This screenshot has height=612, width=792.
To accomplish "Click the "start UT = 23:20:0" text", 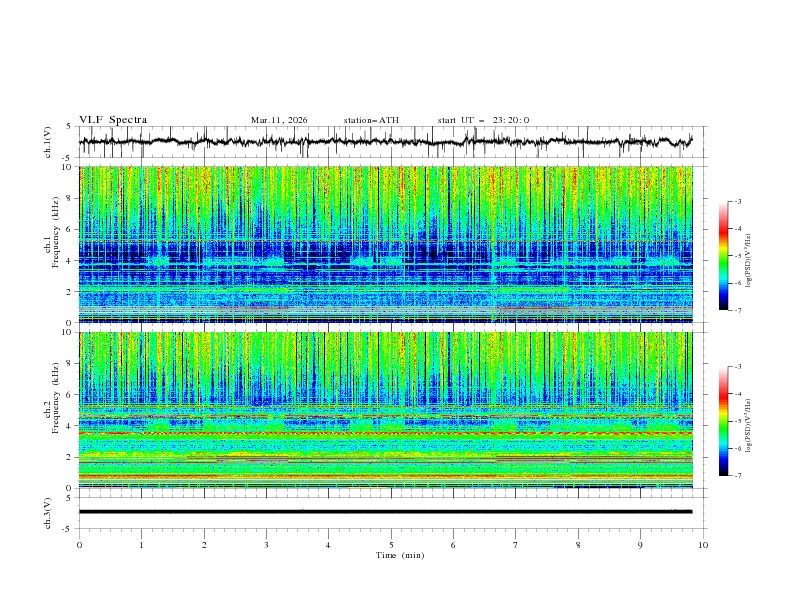I will click(x=483, y=120).
